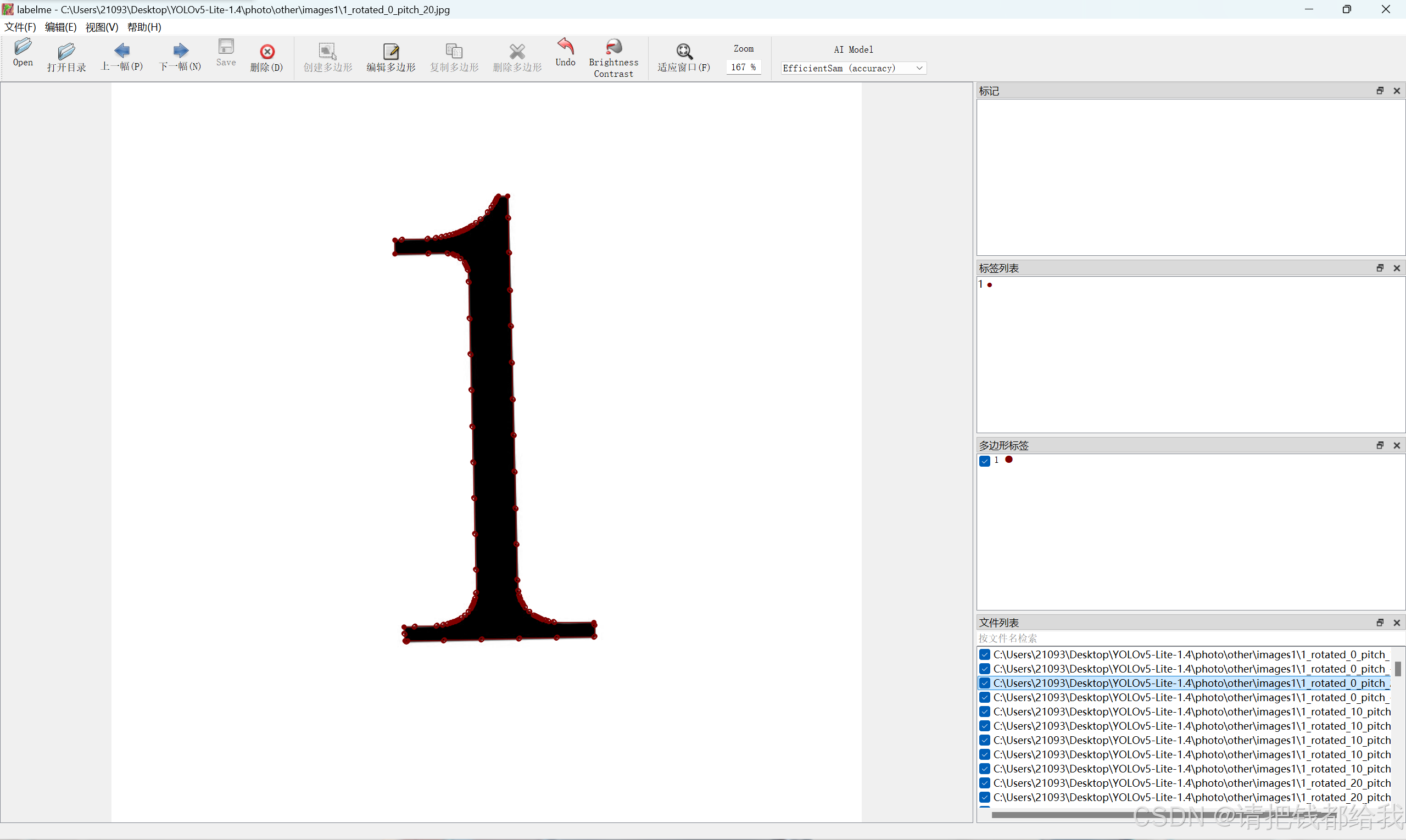The width and height of the screenshot is (1406, 840).
Task: Select highlighted 1_rotated_0_pitch file row
Action: tap(1185, 683)
